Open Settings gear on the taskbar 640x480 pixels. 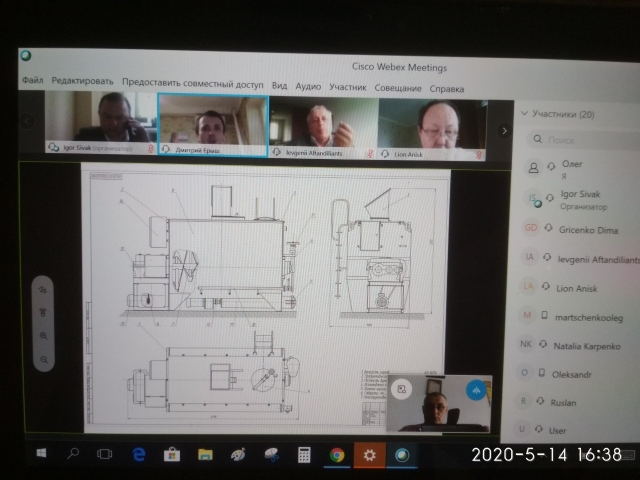(369, 455)
